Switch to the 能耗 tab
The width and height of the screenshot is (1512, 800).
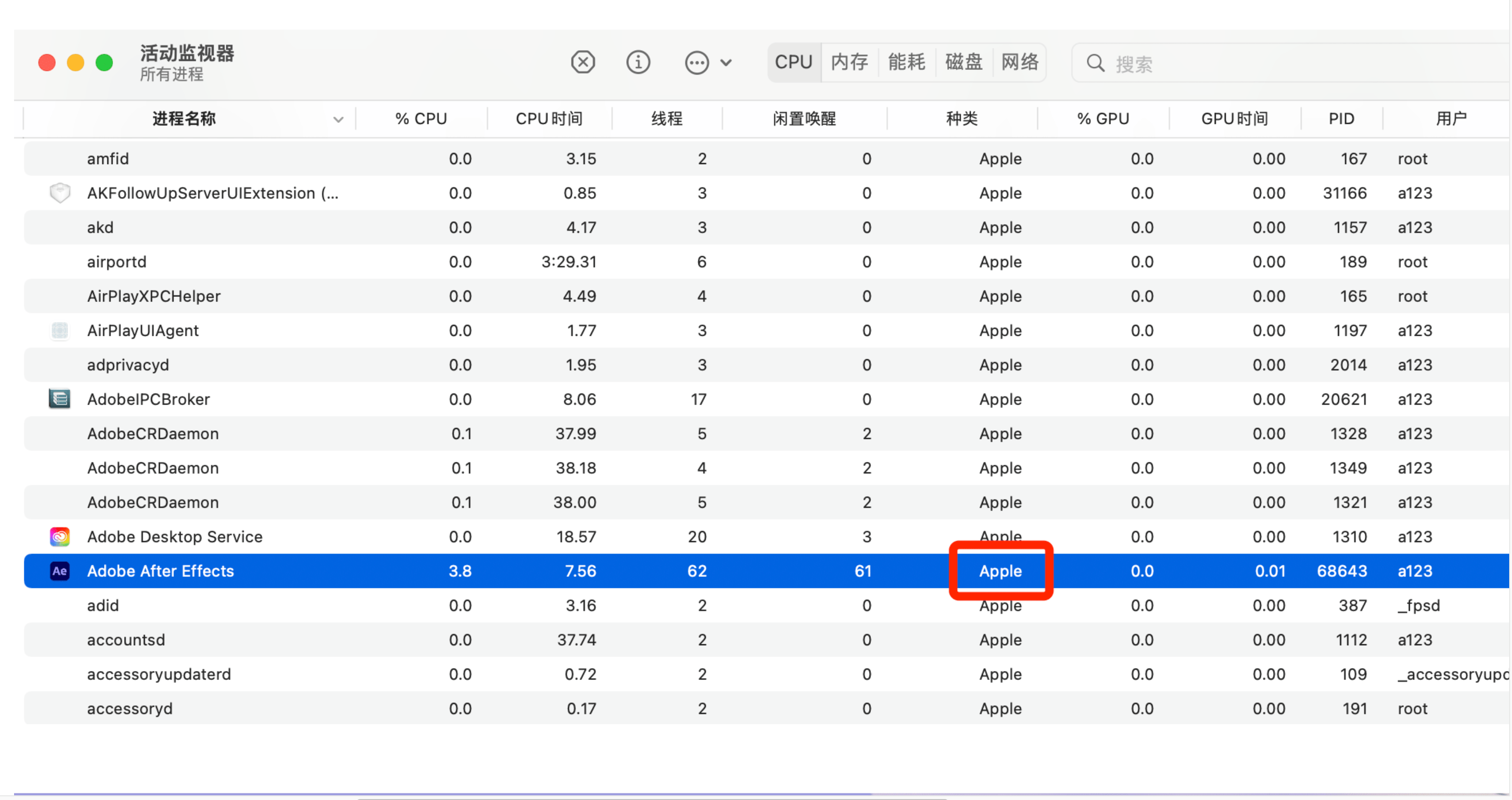point(906,62)
